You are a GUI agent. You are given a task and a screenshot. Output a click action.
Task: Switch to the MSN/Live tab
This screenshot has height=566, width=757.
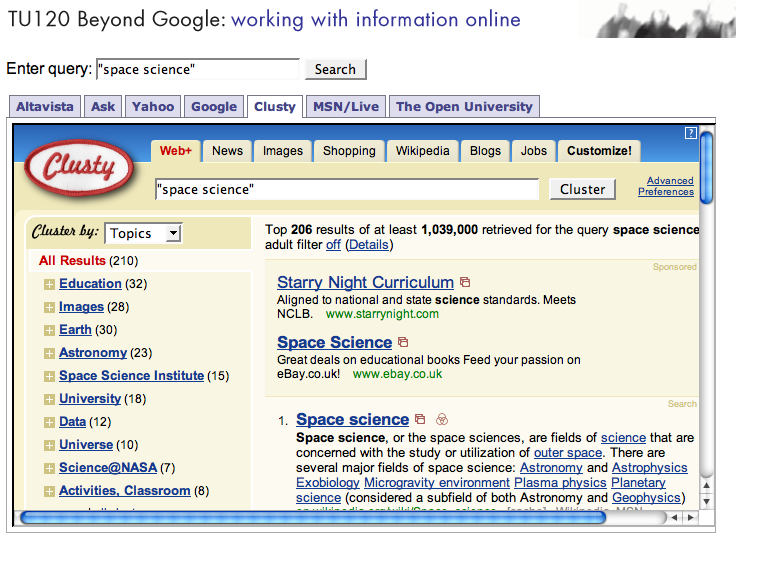(x=346, y=106)
